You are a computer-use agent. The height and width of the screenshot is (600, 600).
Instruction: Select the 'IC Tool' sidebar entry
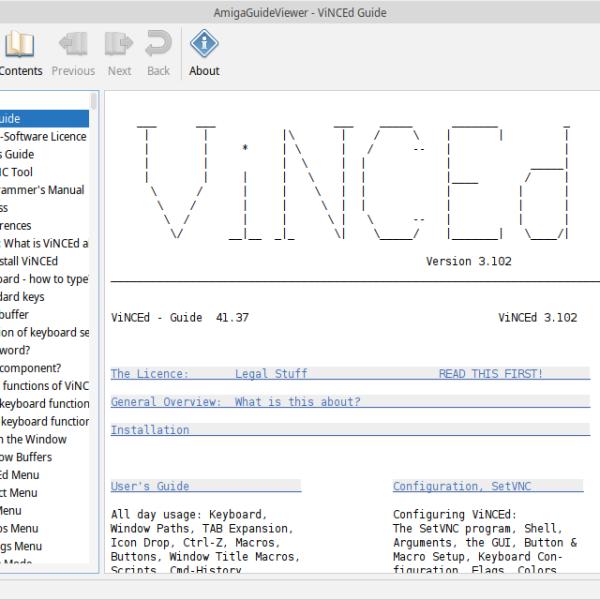pyautogui.click(x=44, y=172)
